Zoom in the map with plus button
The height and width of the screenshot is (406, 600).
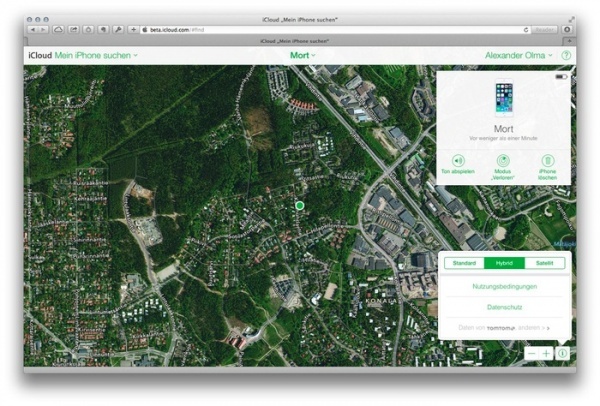[x=547, y=353]
